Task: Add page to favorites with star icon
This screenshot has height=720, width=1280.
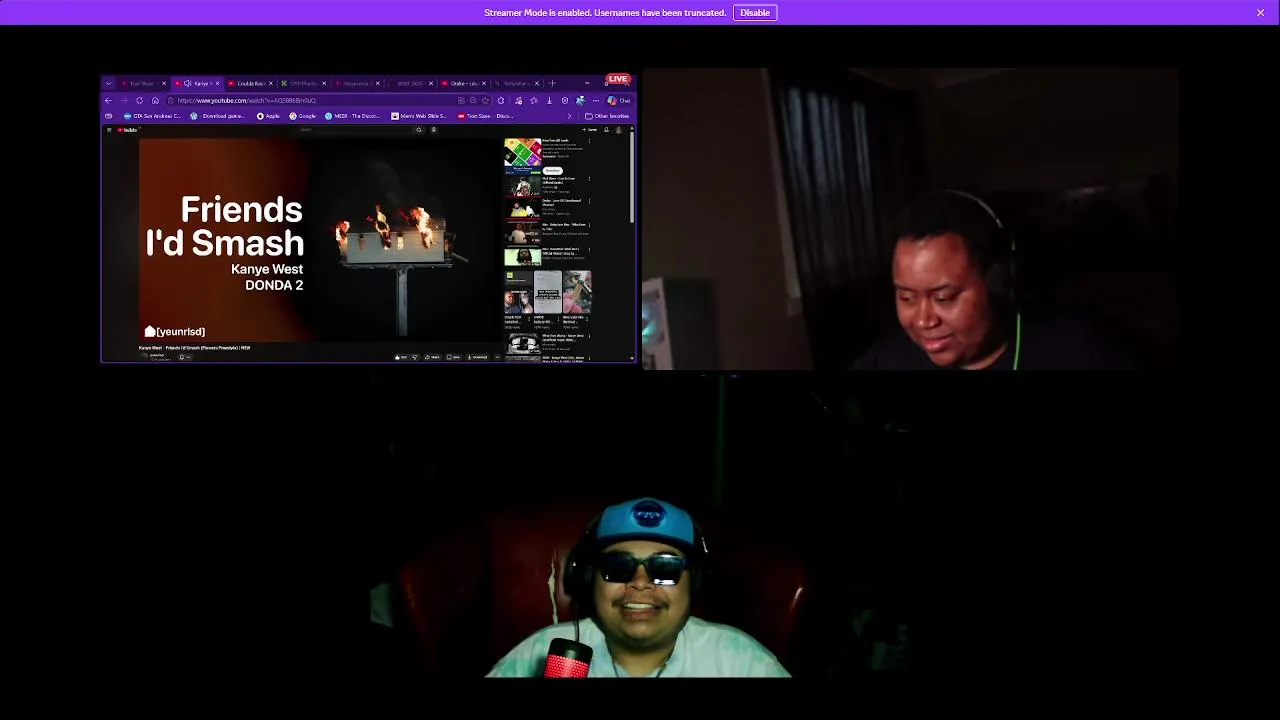Action: (485, 100)
